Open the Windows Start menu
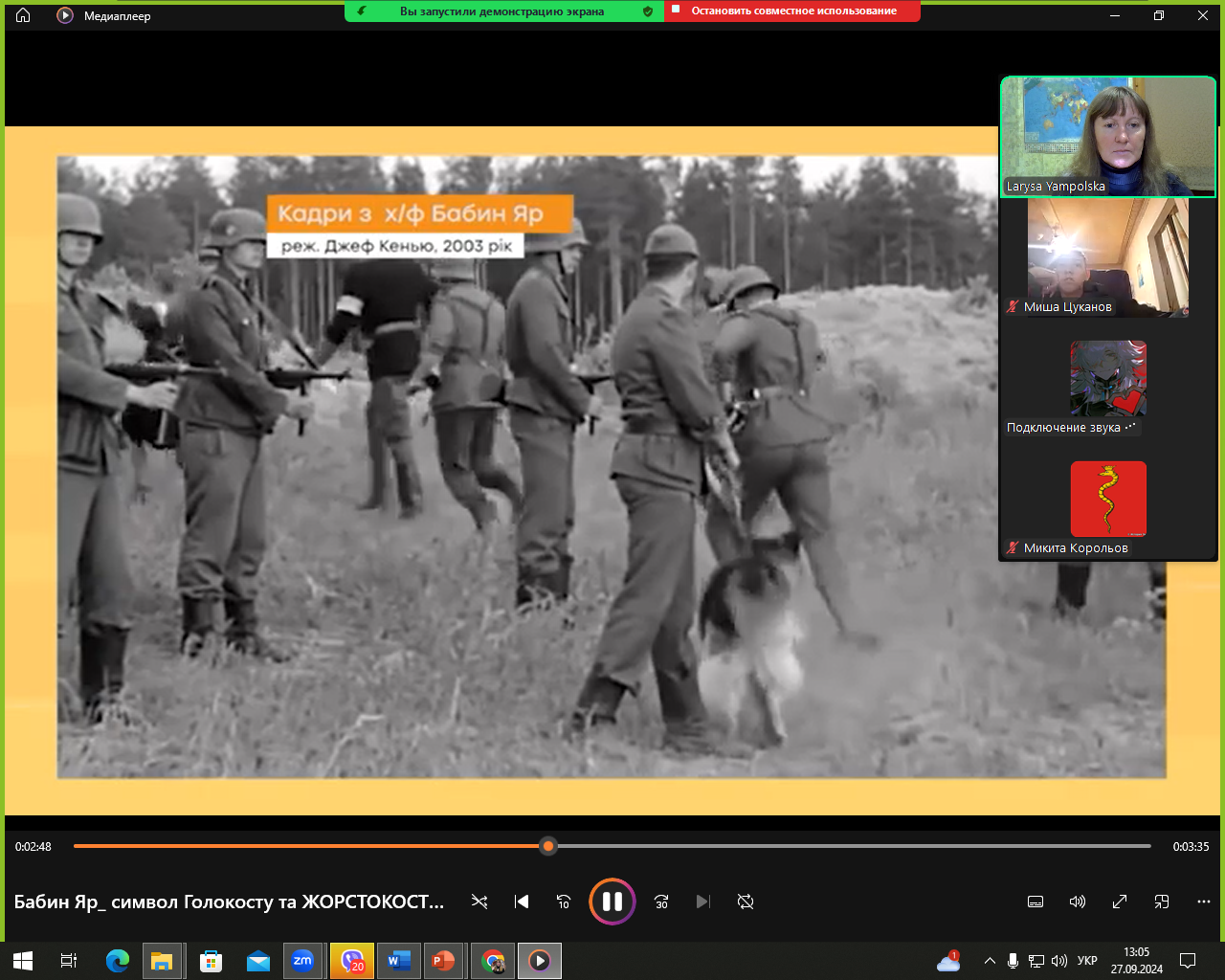This screenshot has width=1225, height=980. click(23, 961)
